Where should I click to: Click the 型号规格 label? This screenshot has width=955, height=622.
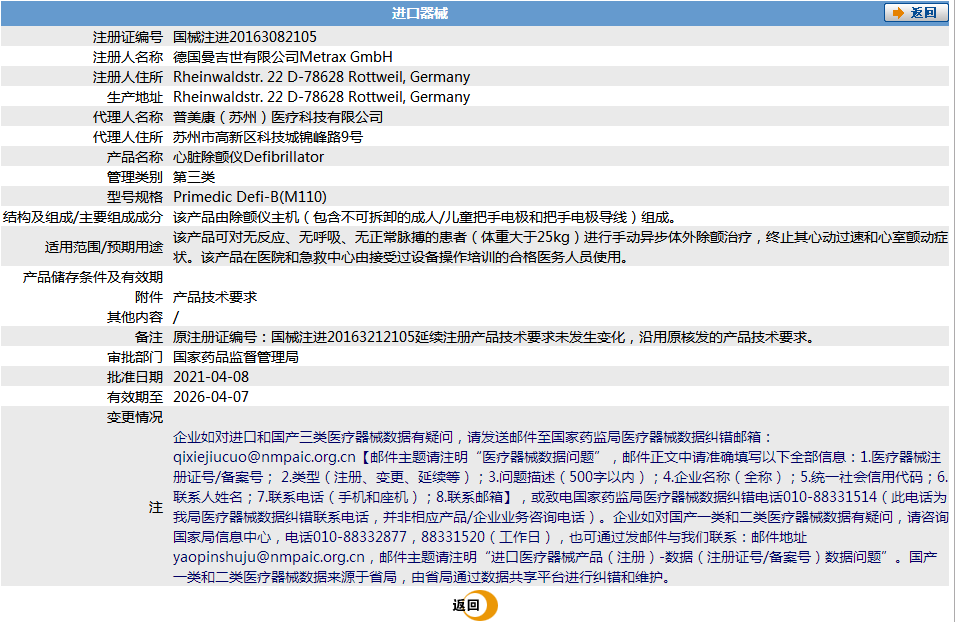135,197
